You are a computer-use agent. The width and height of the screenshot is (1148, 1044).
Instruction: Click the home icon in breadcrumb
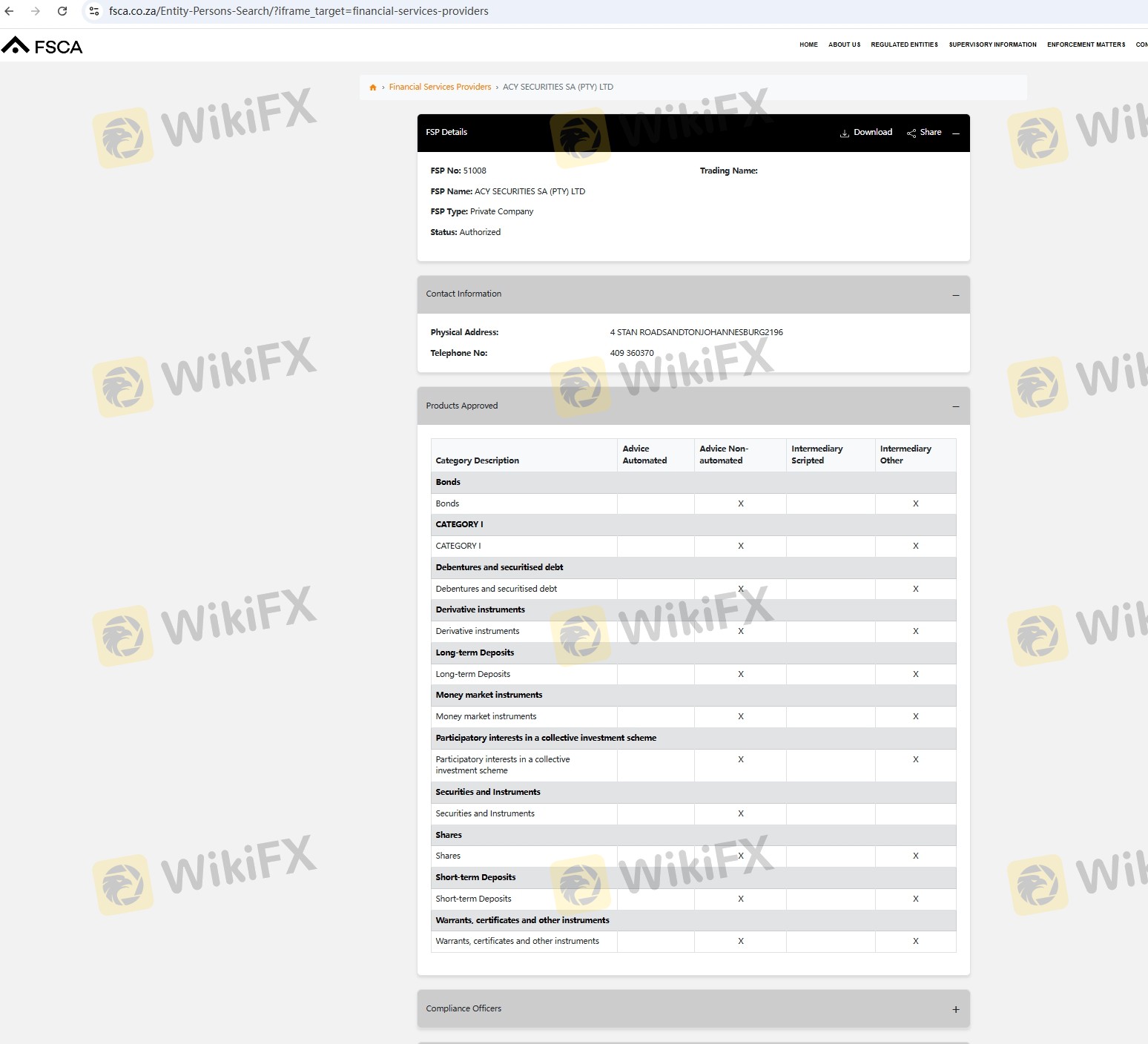click(373, 87)
